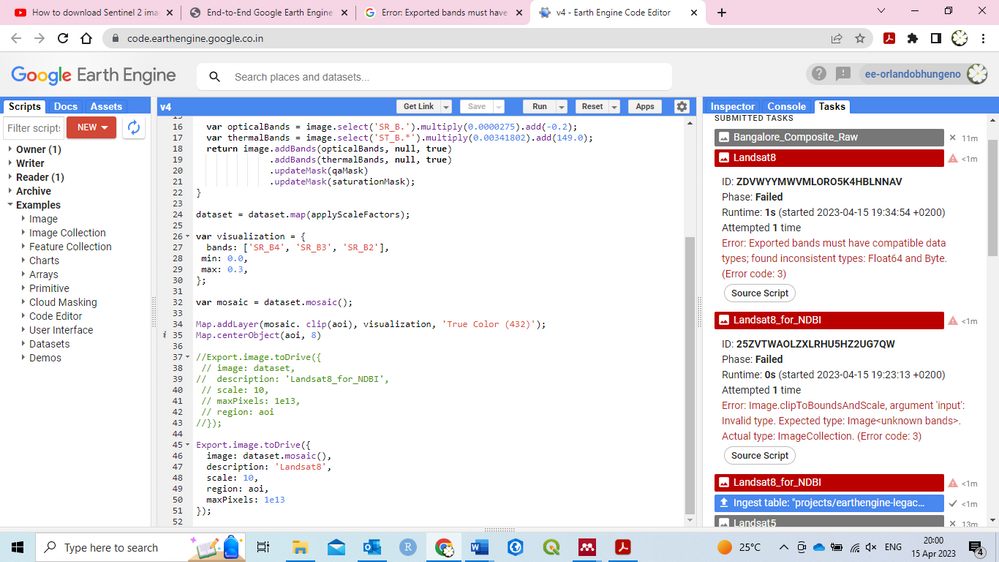Open the Windows Start menu

pyautogui.click(x=17, y=547)
